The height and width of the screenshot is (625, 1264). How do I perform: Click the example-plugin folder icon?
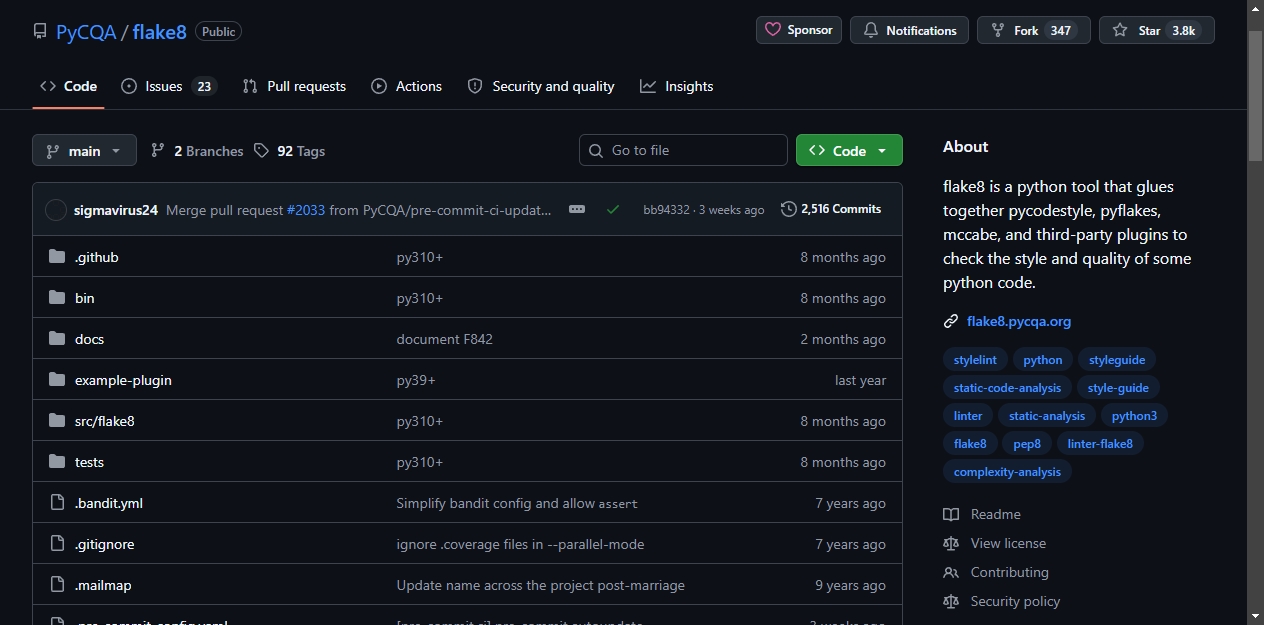[x=57, y=380]
